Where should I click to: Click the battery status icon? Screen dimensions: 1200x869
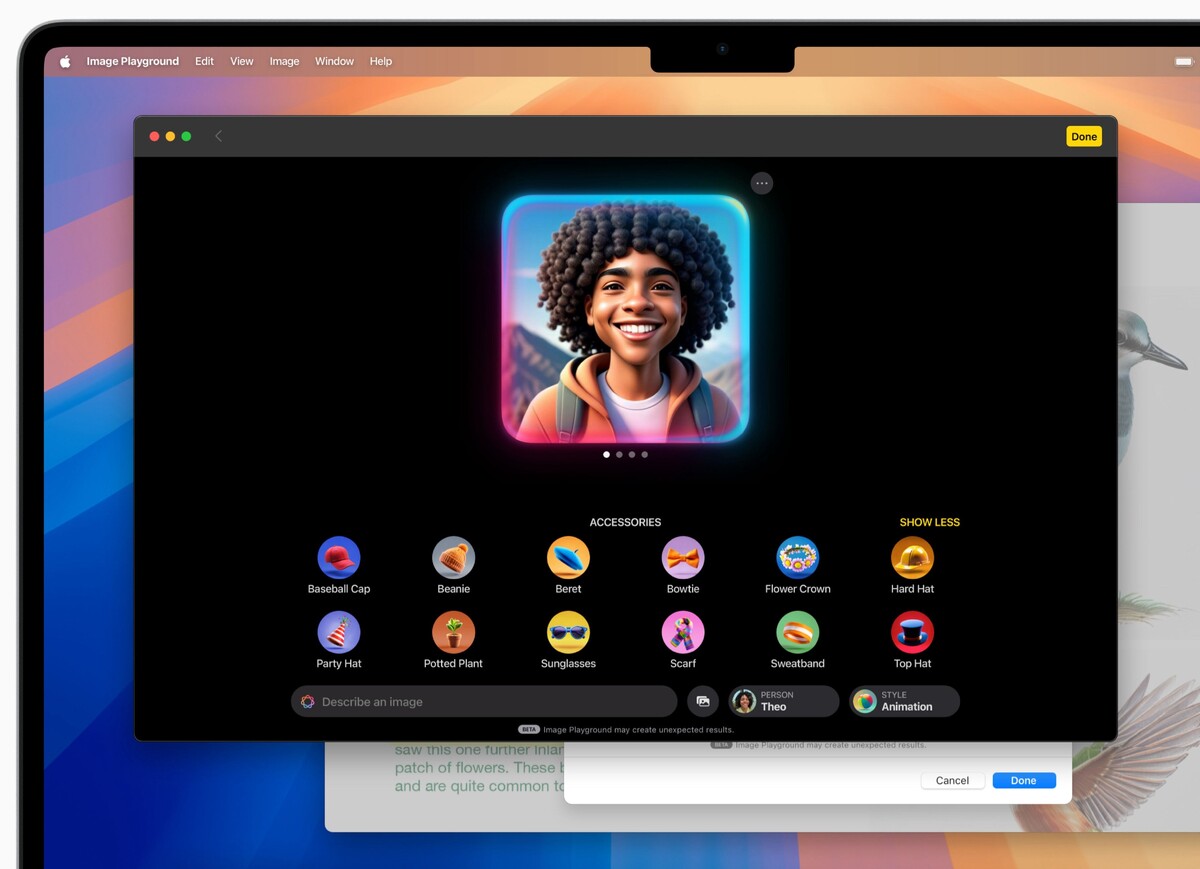click(1184, 61)
